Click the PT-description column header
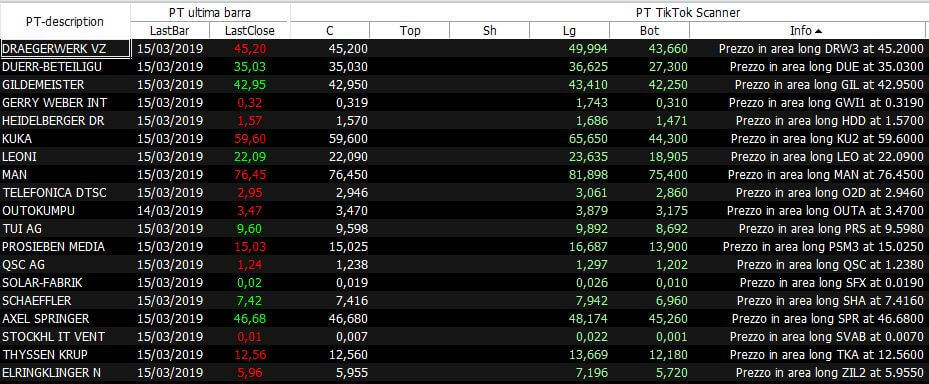This screenshot has height=384, width=929. coord(65,21)
